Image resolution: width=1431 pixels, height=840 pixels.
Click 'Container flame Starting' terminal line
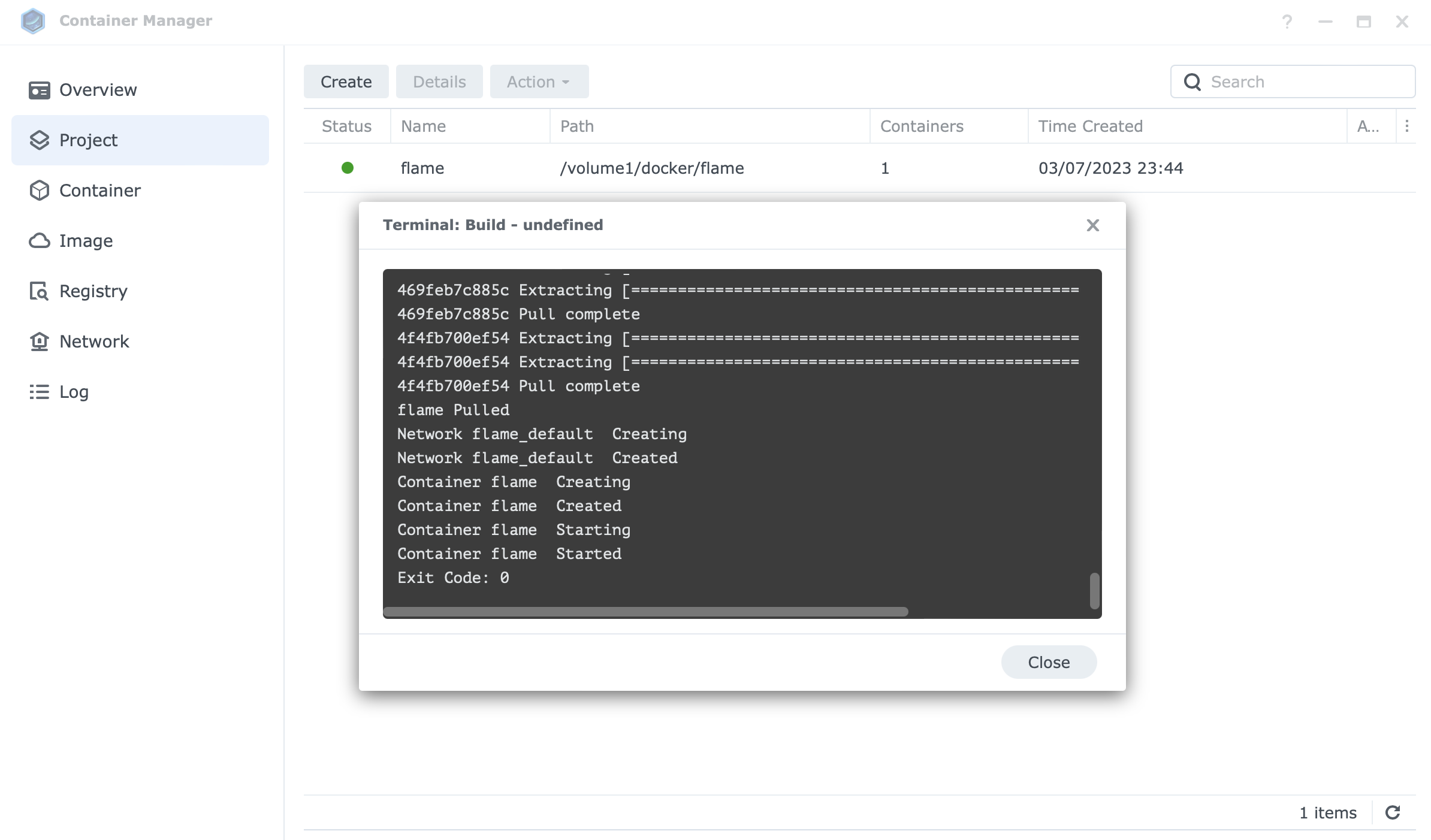click(514, 530)
